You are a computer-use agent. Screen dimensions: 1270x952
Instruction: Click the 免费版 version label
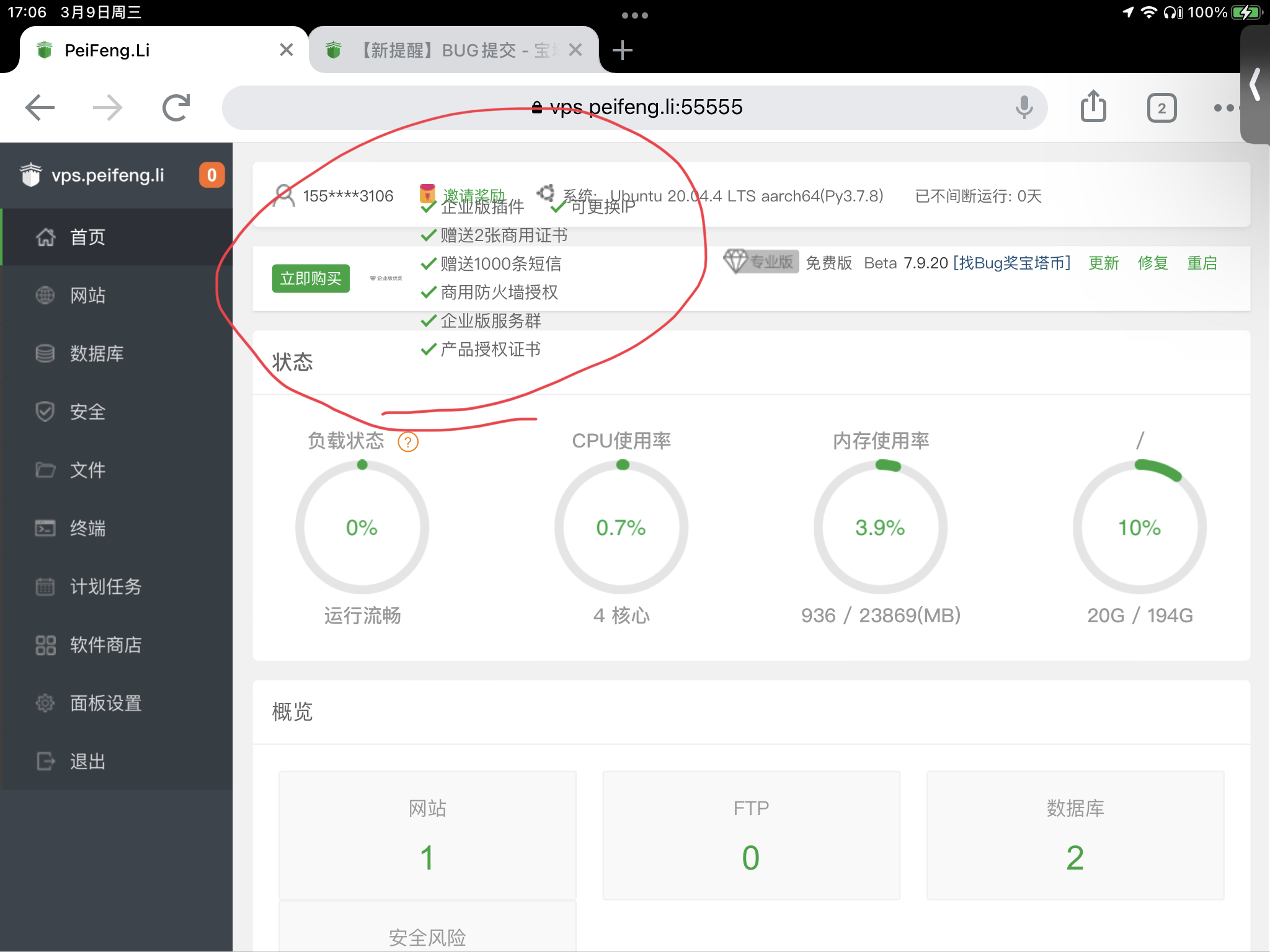828,263
